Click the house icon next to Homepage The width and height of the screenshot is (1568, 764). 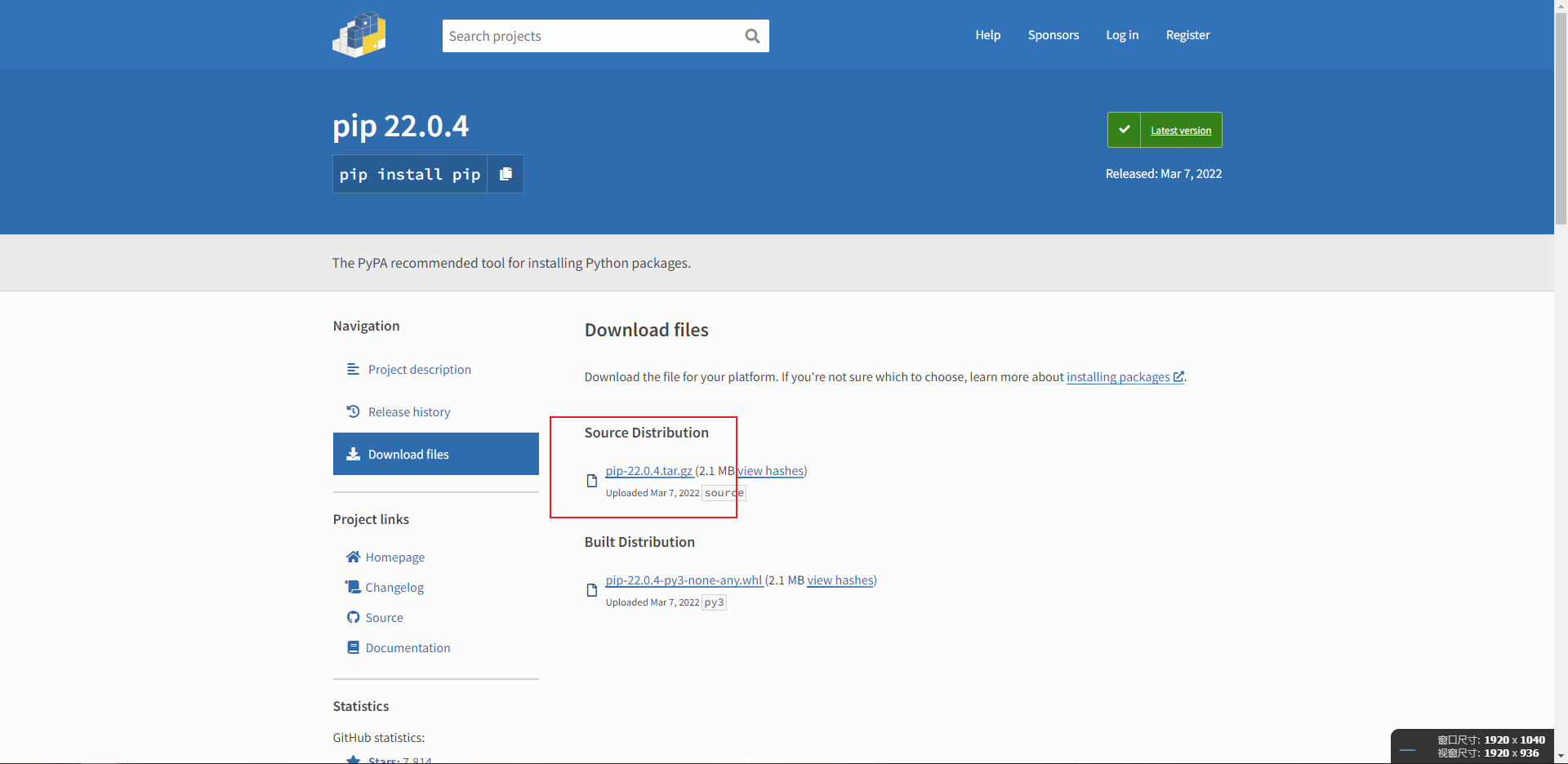[x=353, y=557]
